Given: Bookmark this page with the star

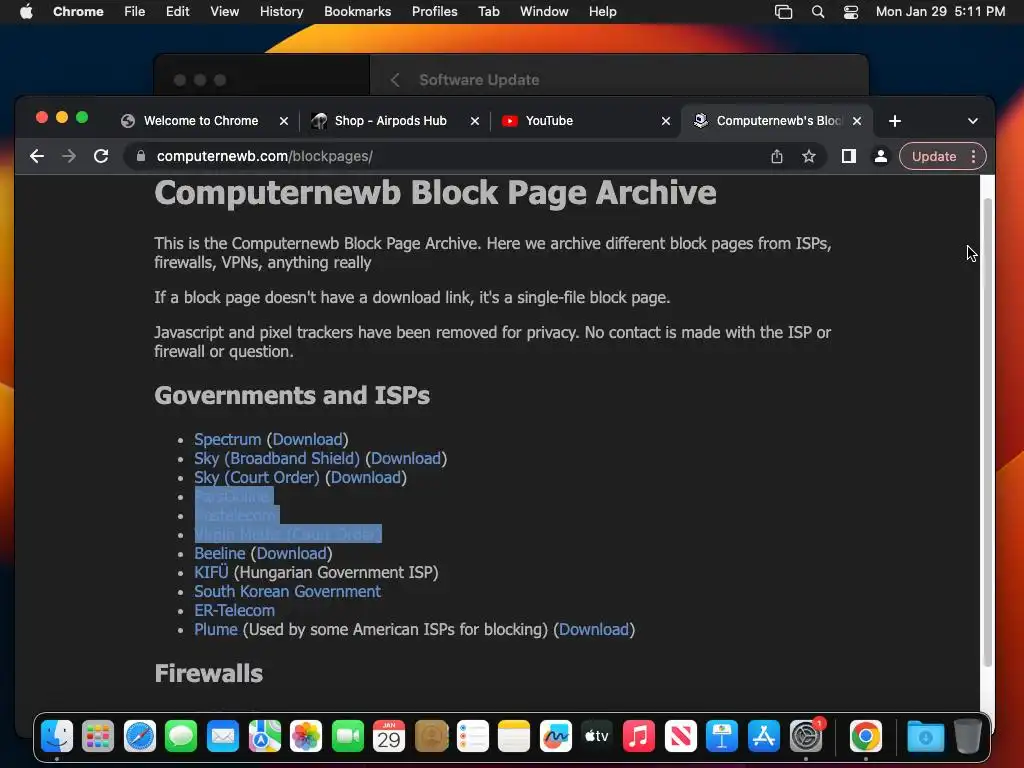Looking at the screenshot, I should (x=808, y=156).
